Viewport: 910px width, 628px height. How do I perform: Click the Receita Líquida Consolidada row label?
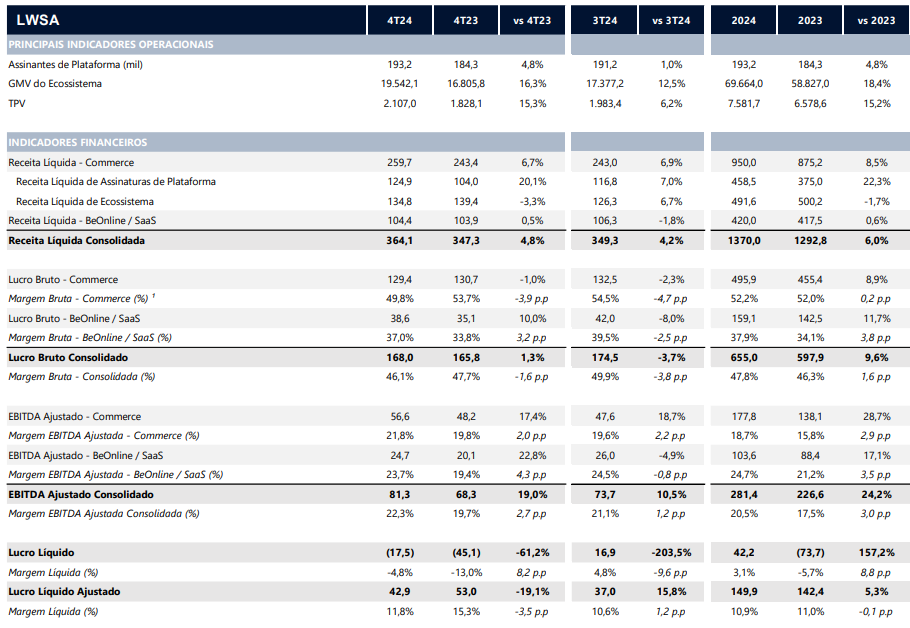[x=77, y=240]
